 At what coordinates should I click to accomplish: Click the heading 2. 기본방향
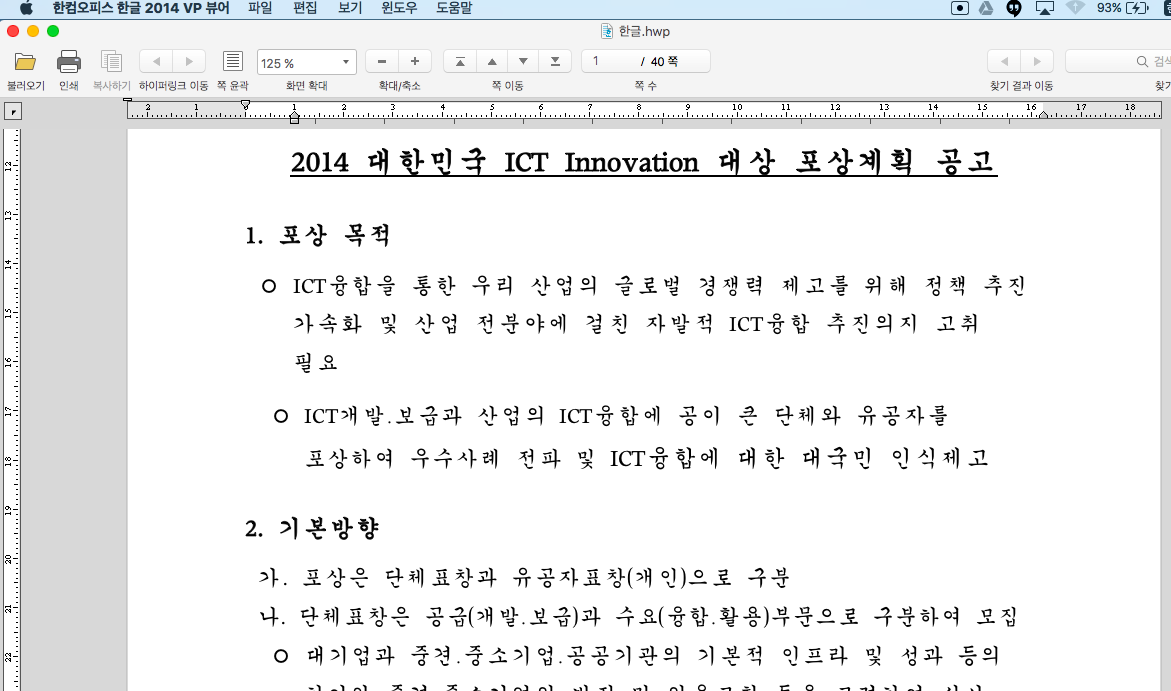[311, 528]
